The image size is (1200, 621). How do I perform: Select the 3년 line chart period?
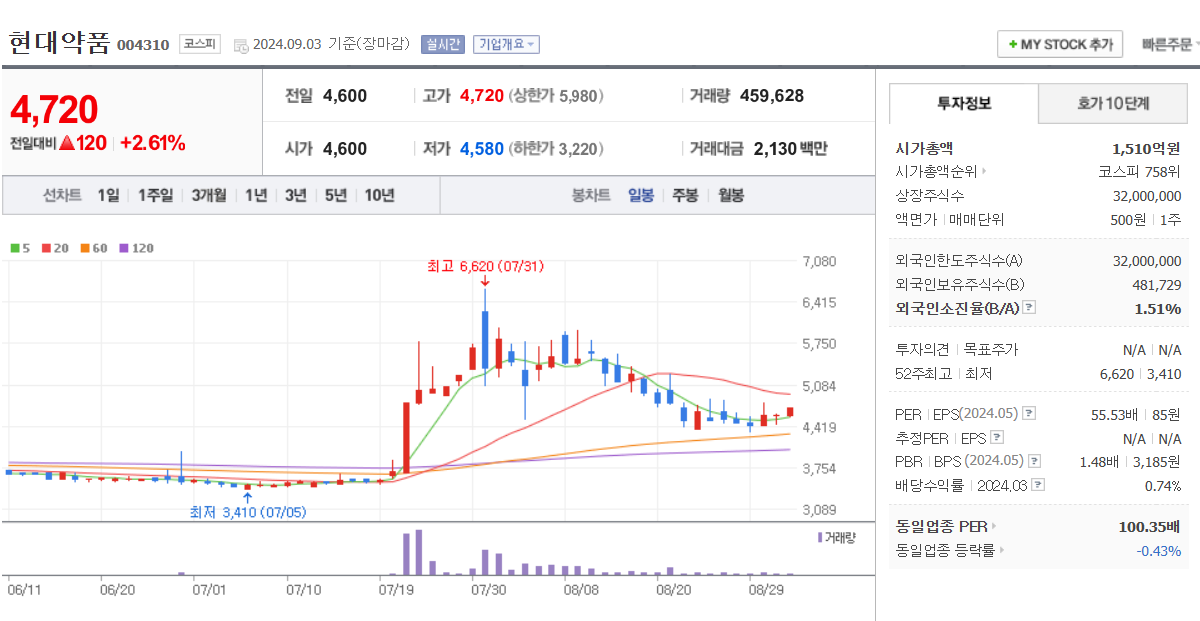click(x=295, y=195)
